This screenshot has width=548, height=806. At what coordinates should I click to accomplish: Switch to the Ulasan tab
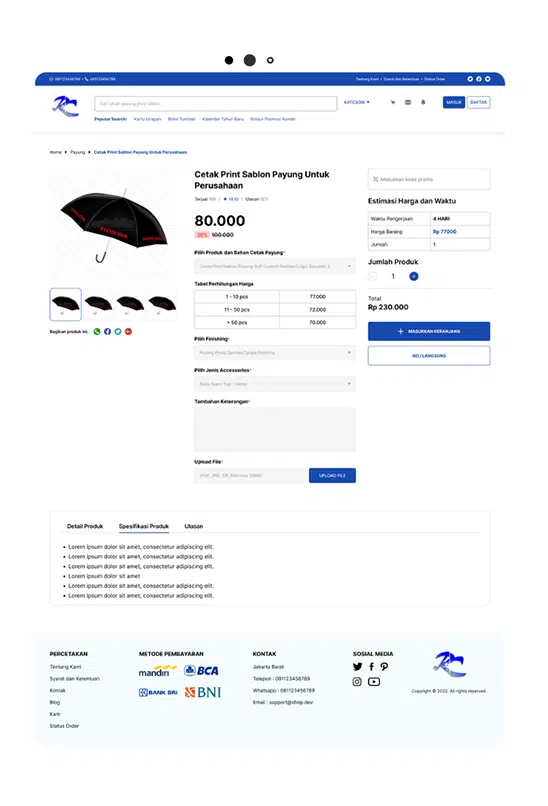coord(194,526)
